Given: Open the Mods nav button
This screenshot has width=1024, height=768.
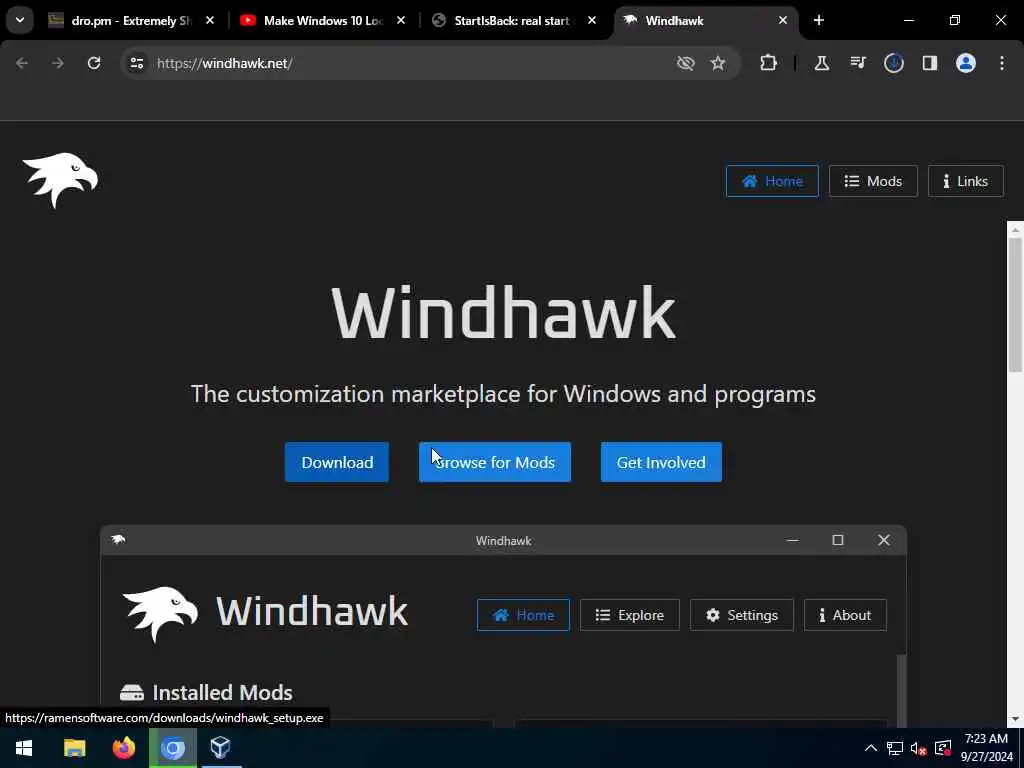Looking at the screenshot, I should pos(873,181).
